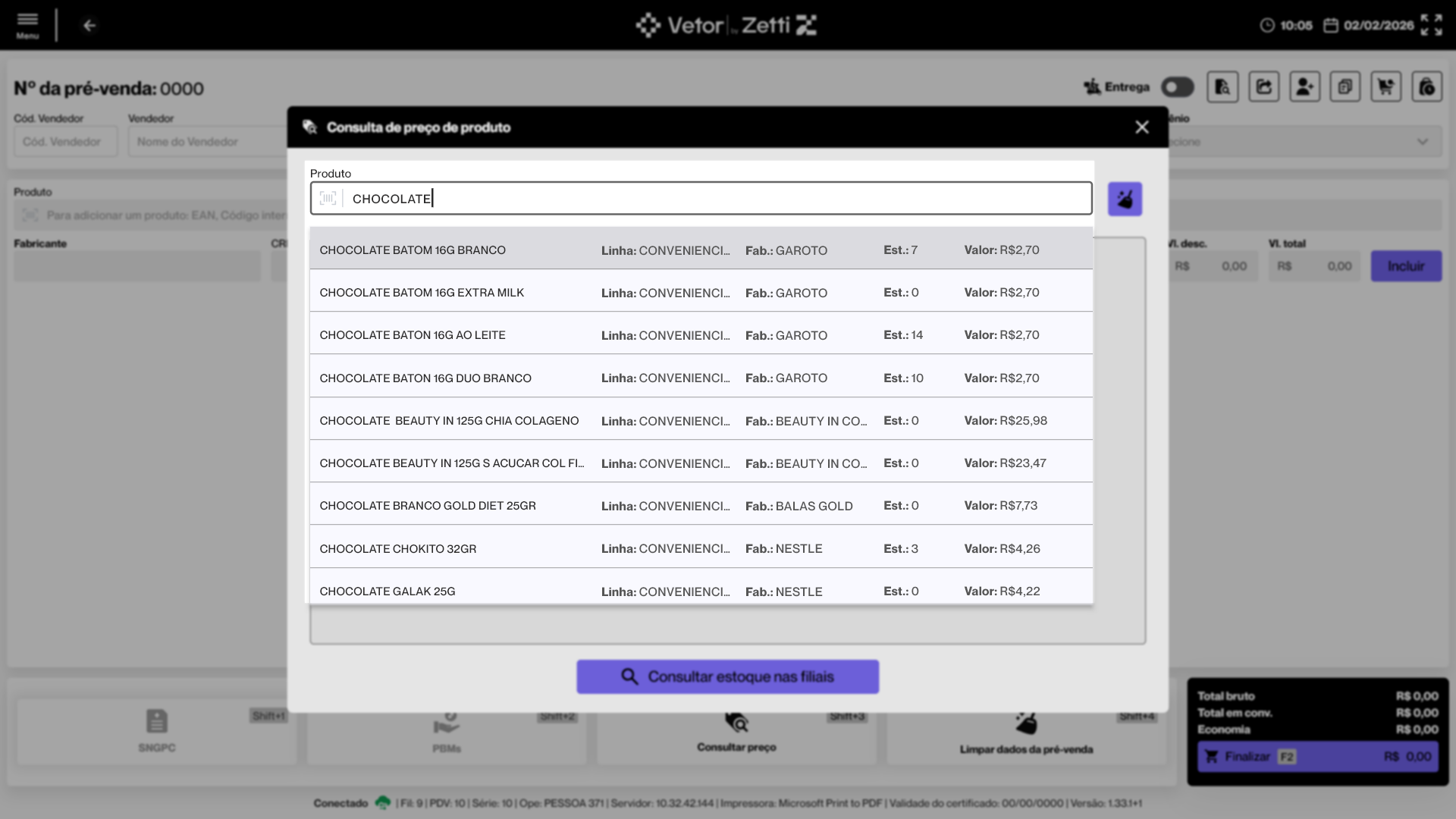Toggle fullscreen with the expand icon
Image resolution: width=1456 pixels, height=819 pixels.
coord(1431,25)
